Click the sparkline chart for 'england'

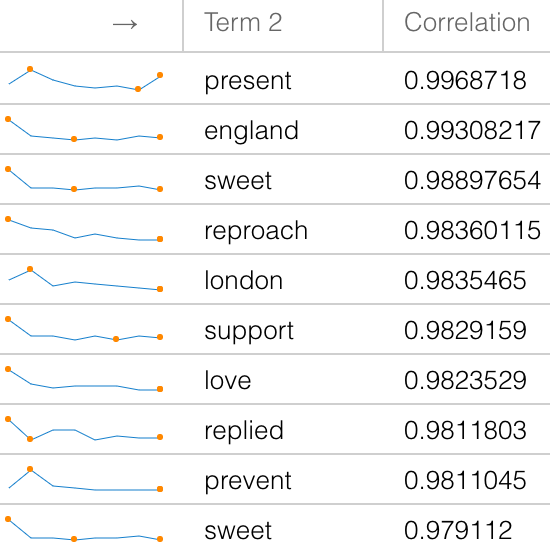click(x=84, y=129)
